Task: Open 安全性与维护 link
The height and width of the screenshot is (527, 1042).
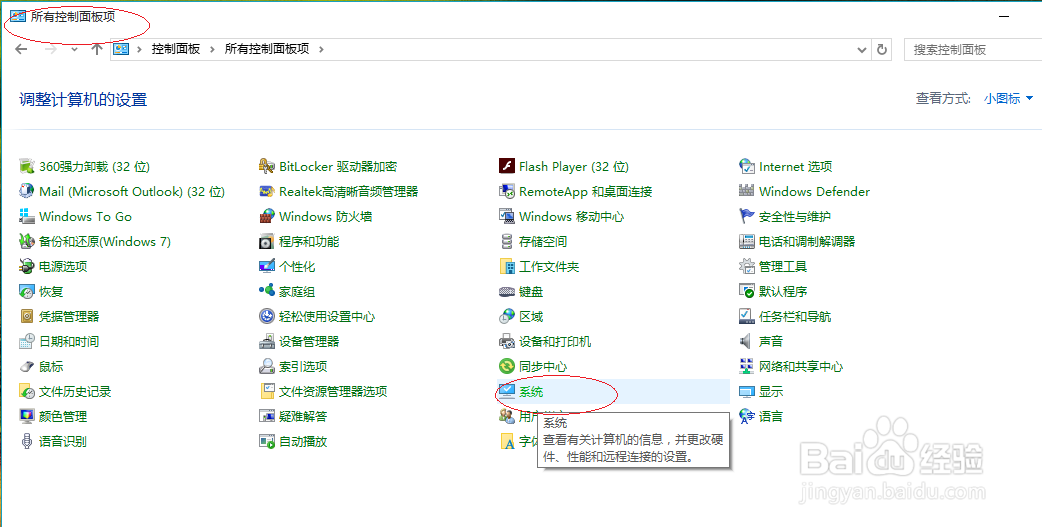Action: click(795, 217)
